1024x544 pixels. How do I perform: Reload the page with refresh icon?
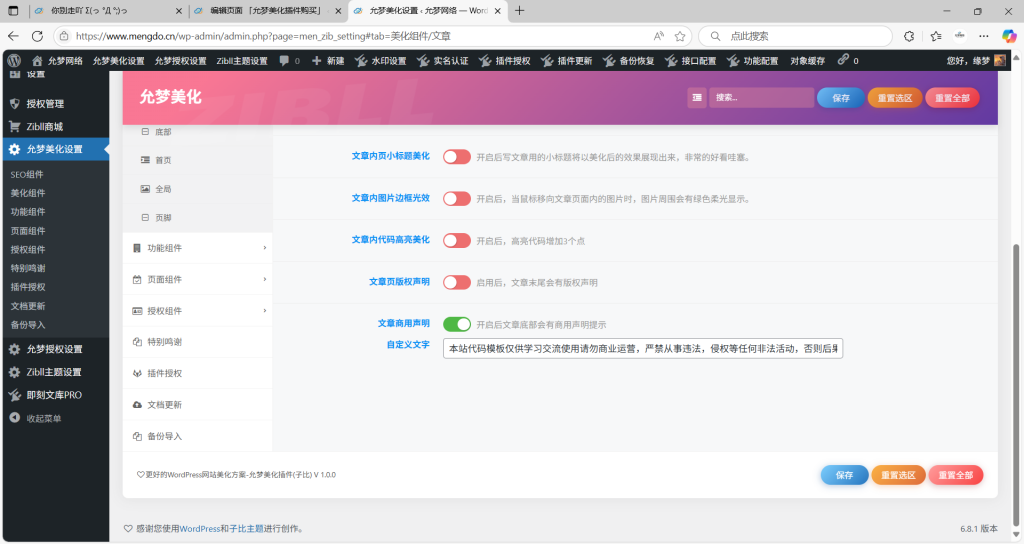pyautogui.click(x=37, y=37)
